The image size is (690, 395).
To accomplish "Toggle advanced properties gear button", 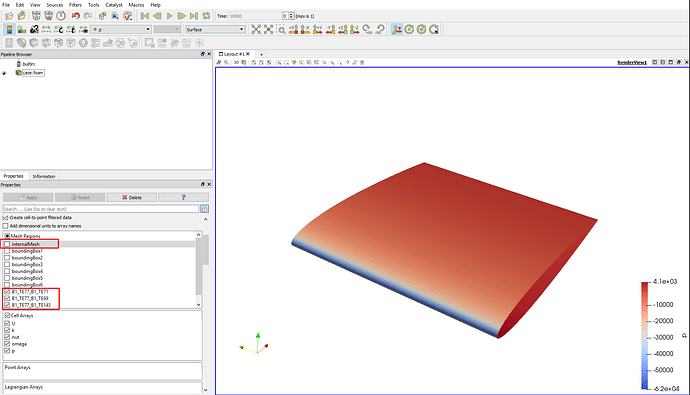I will pyautogui.click(x=204, y=209).
